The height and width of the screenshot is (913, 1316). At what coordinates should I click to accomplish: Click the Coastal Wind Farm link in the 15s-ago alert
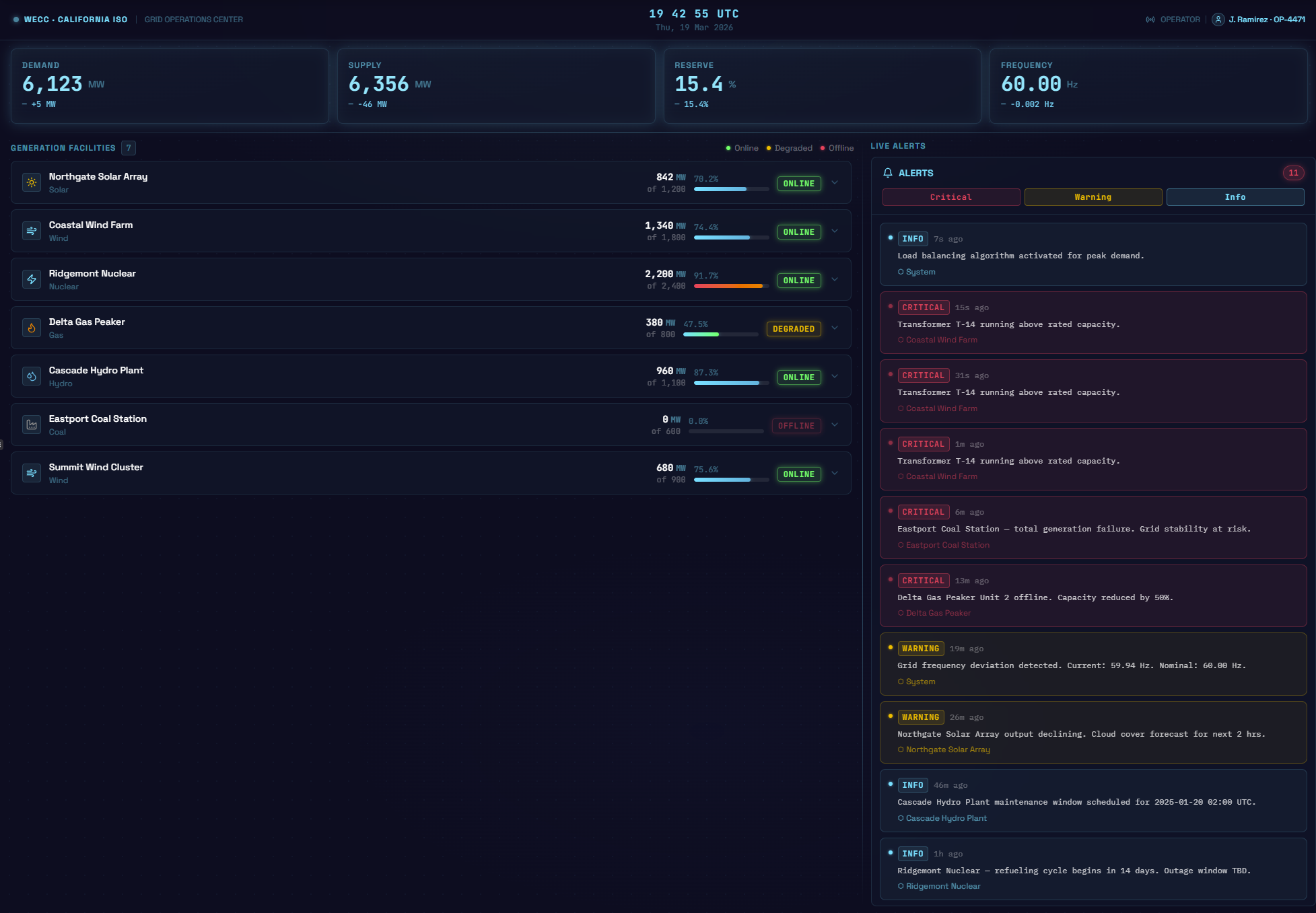[941, 340]
